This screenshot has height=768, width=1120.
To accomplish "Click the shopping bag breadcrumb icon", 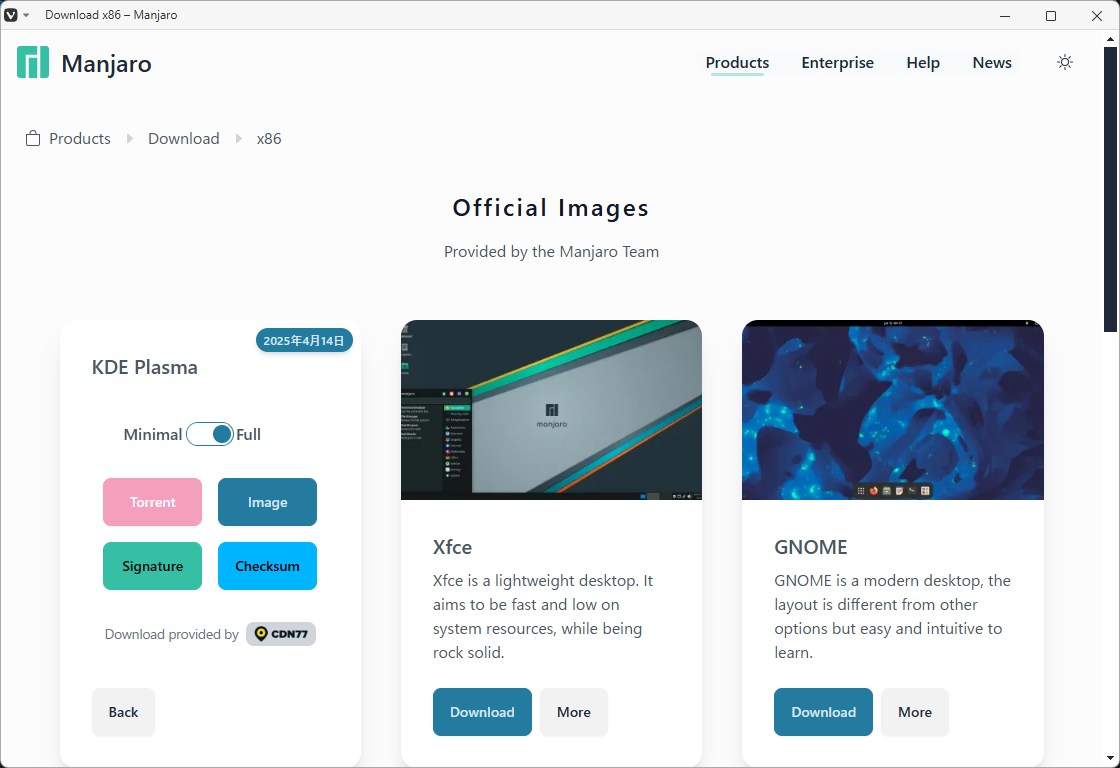I will pos(33,139).
